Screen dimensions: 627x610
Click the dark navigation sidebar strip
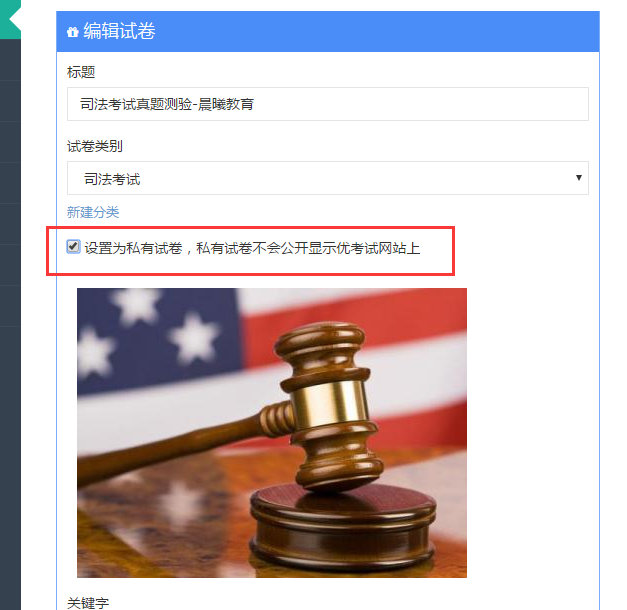click(10, 324)
